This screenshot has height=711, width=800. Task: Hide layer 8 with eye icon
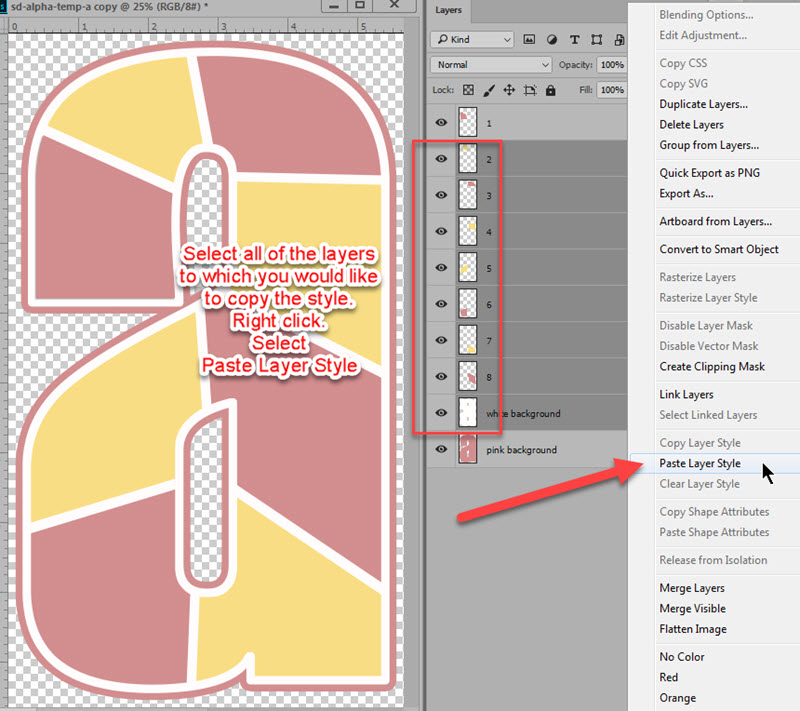click(x=441, y=376)
